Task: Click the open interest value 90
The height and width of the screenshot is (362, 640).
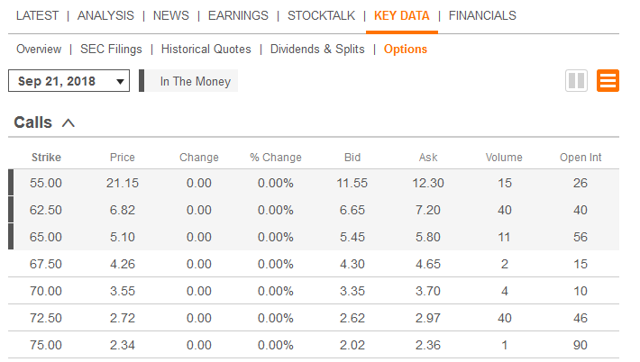Action: coord(580,345)
